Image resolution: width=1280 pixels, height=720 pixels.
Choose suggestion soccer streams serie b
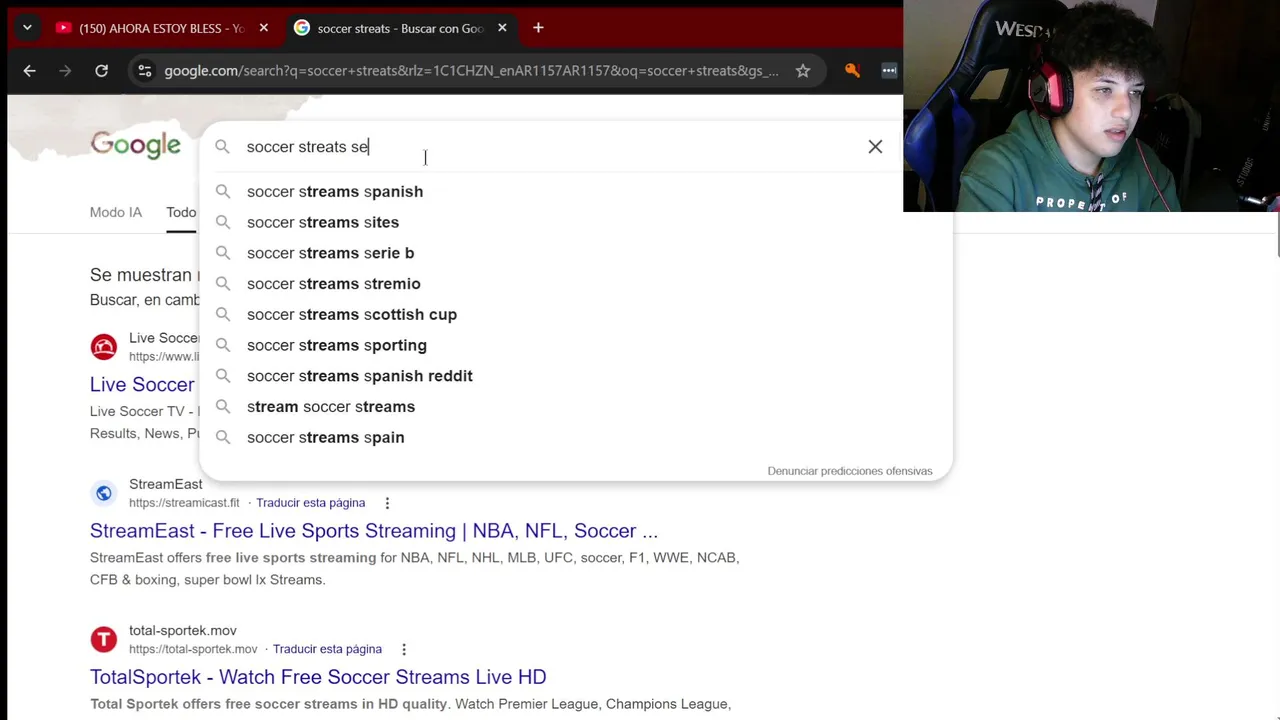[x=575, y=253]
